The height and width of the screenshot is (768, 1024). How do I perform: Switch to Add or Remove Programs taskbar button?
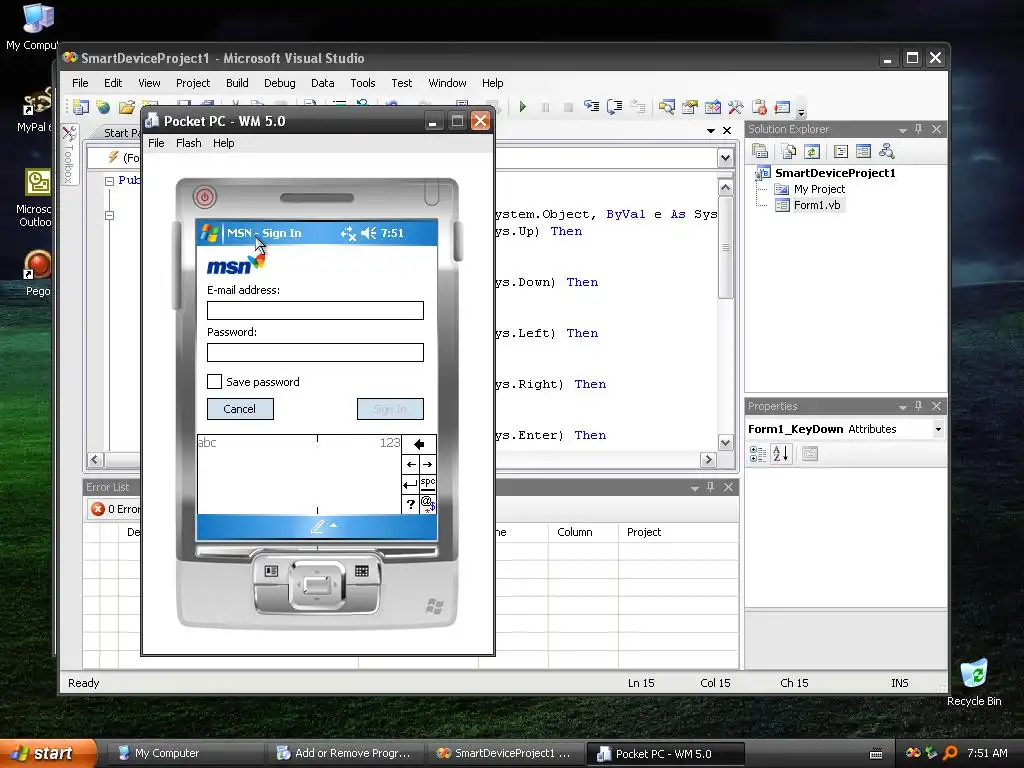pyautogui.click(x=346, y=753)
